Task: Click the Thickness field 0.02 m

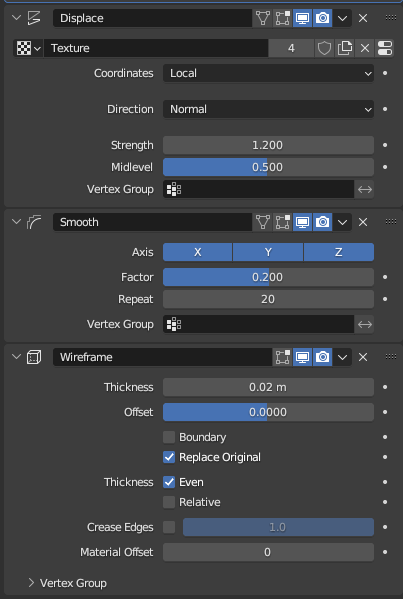Action: (x=268, y=387)
